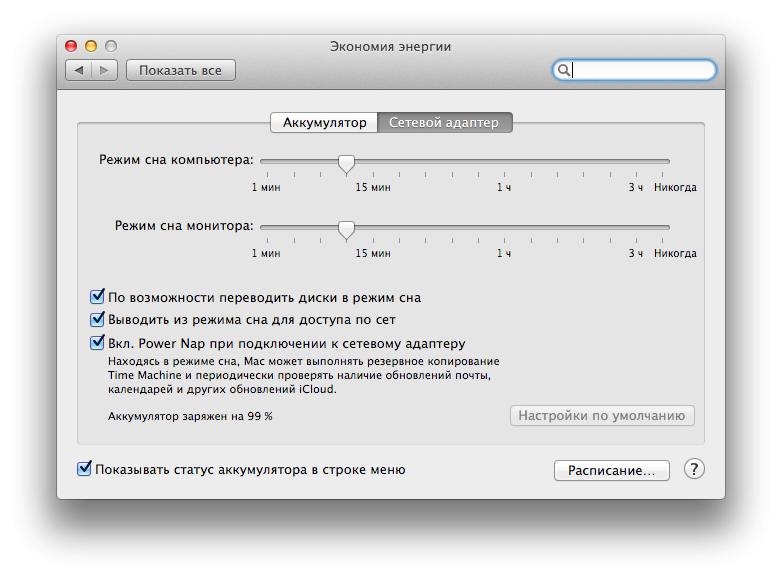782x578 pixels.
Task: Switch to the Сетевой адаптер tab
Action: (x=444, y=122)
